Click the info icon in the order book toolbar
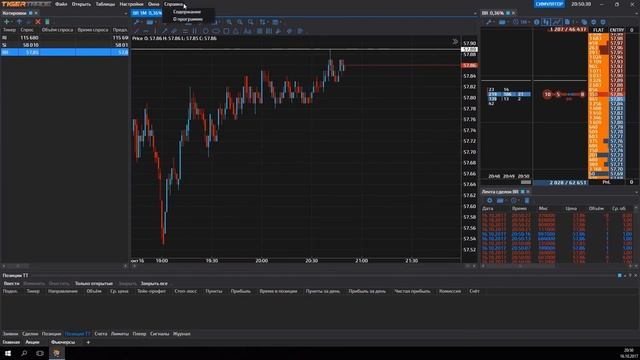The image size is (640, 360). (537, 22)
